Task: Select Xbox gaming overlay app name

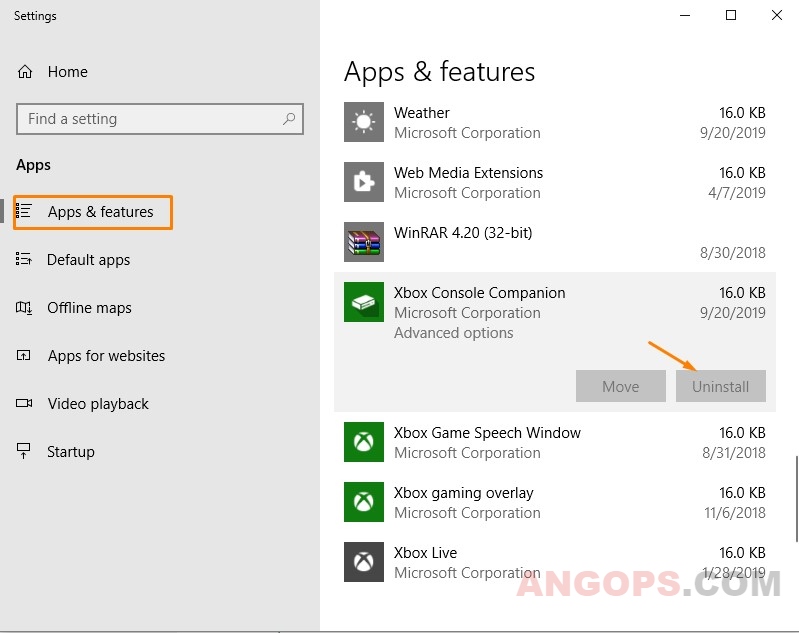Action: point(463,493)
